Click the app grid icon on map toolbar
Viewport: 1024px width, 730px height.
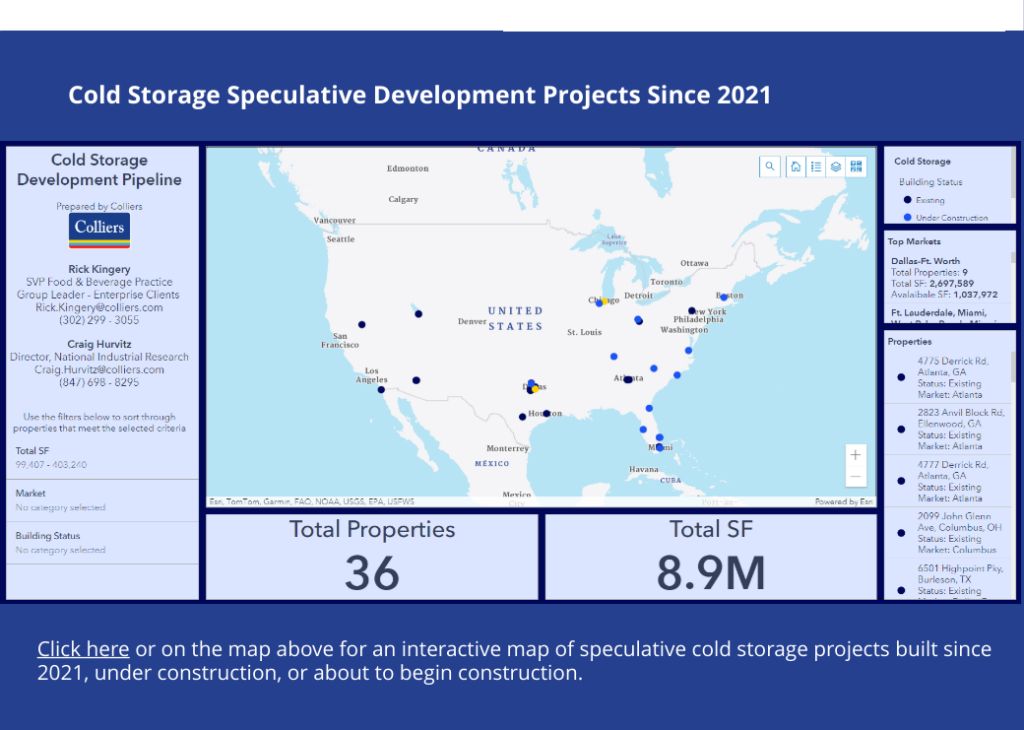856,166
